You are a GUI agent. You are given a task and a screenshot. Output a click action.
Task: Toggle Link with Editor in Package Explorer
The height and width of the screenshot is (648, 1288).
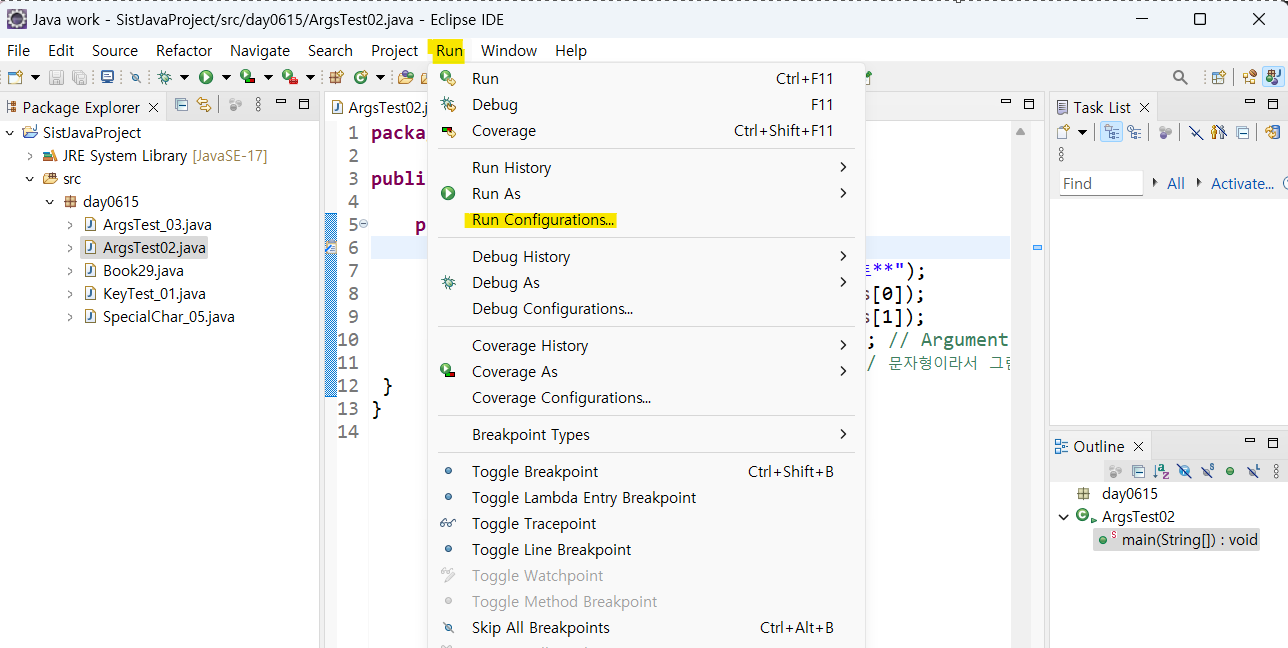click(x=203, y=104)
